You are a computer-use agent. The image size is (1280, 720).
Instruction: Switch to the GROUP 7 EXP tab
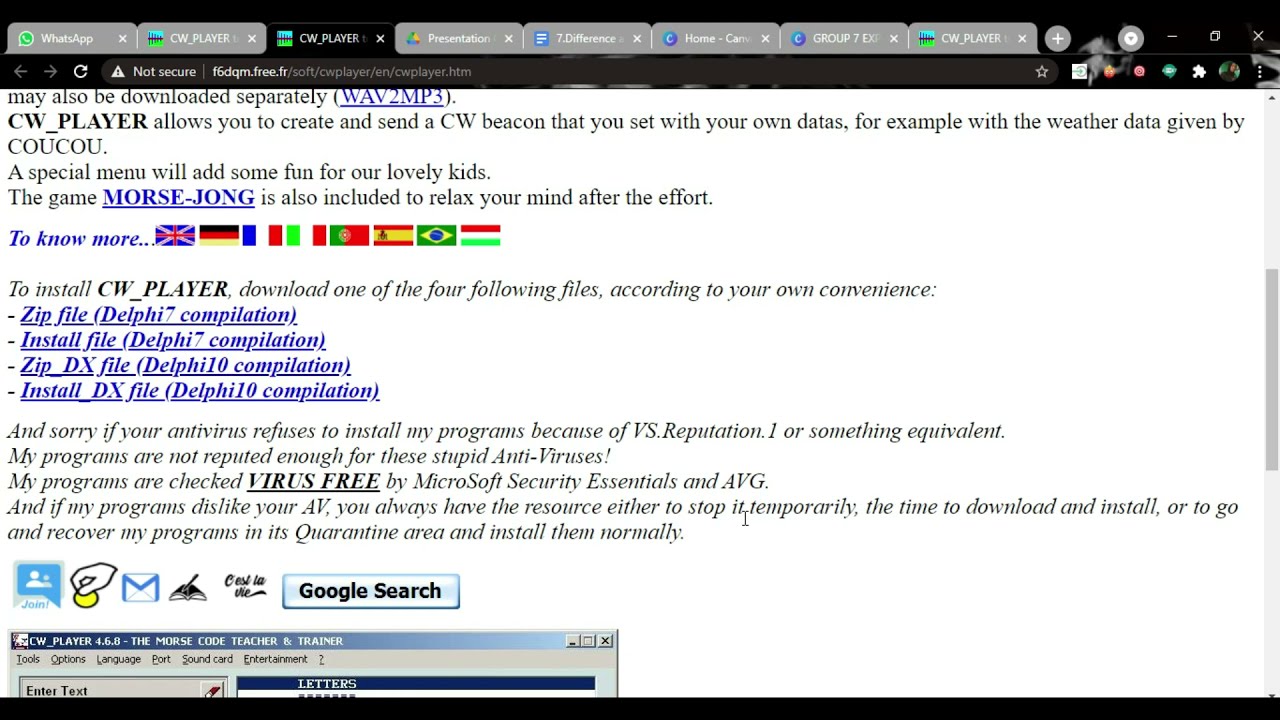pyautogui.click(x=843, y=38)
